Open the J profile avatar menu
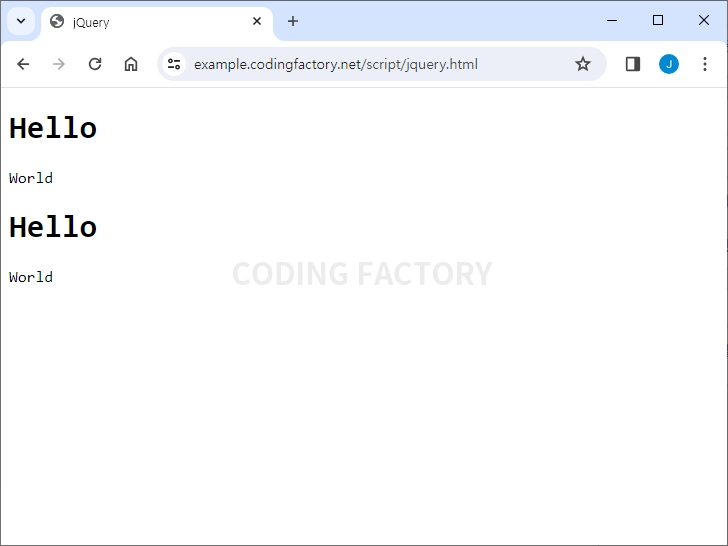Viewport: 728px width, 546px height. [x=669, y=64]
